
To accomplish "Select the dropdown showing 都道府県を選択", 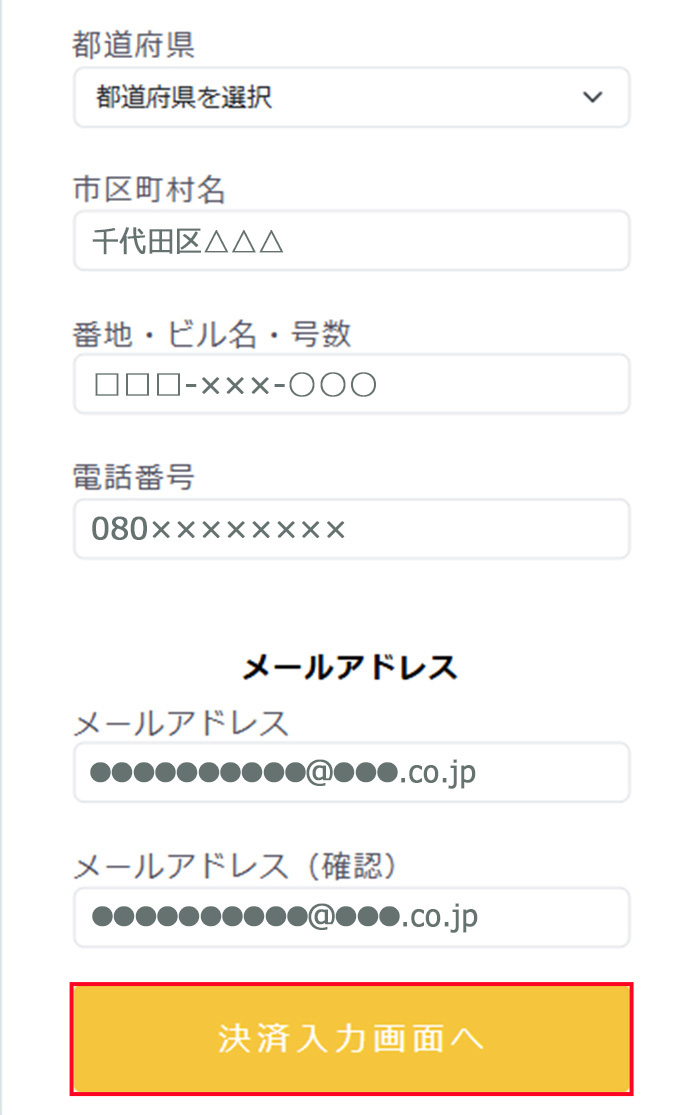I will point(350,97).
